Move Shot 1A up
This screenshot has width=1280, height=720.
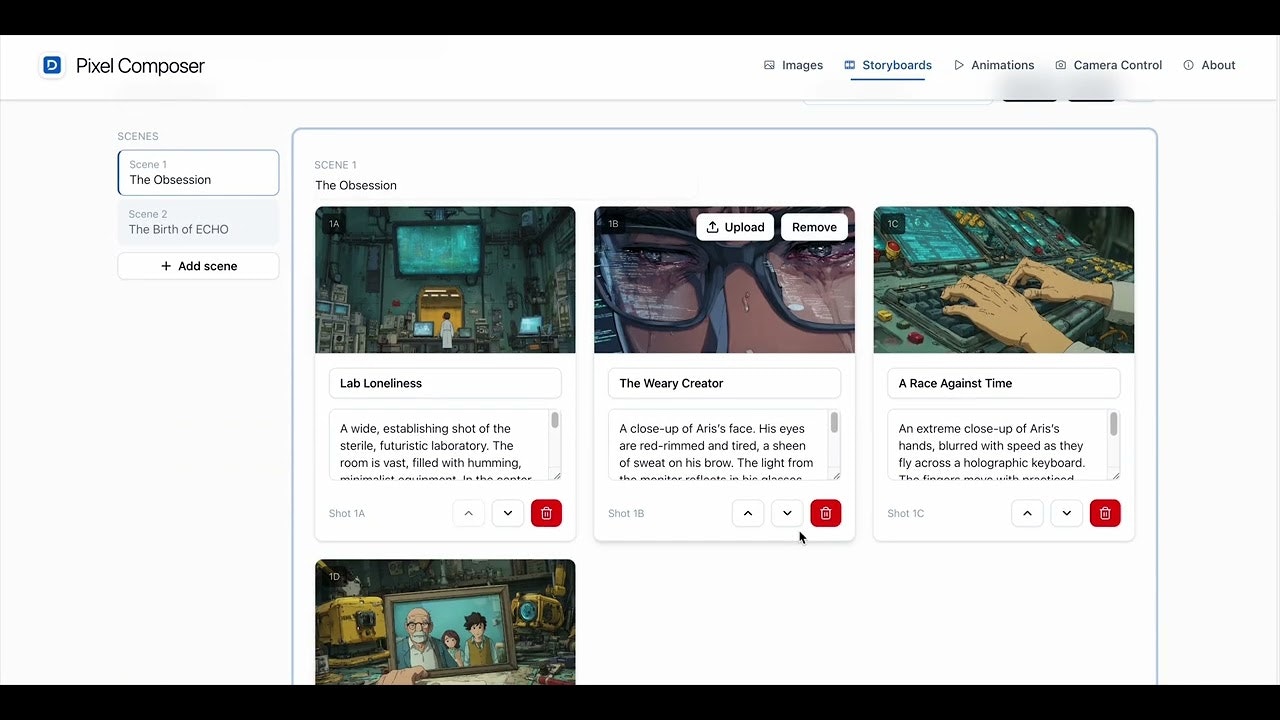[468, 513]
